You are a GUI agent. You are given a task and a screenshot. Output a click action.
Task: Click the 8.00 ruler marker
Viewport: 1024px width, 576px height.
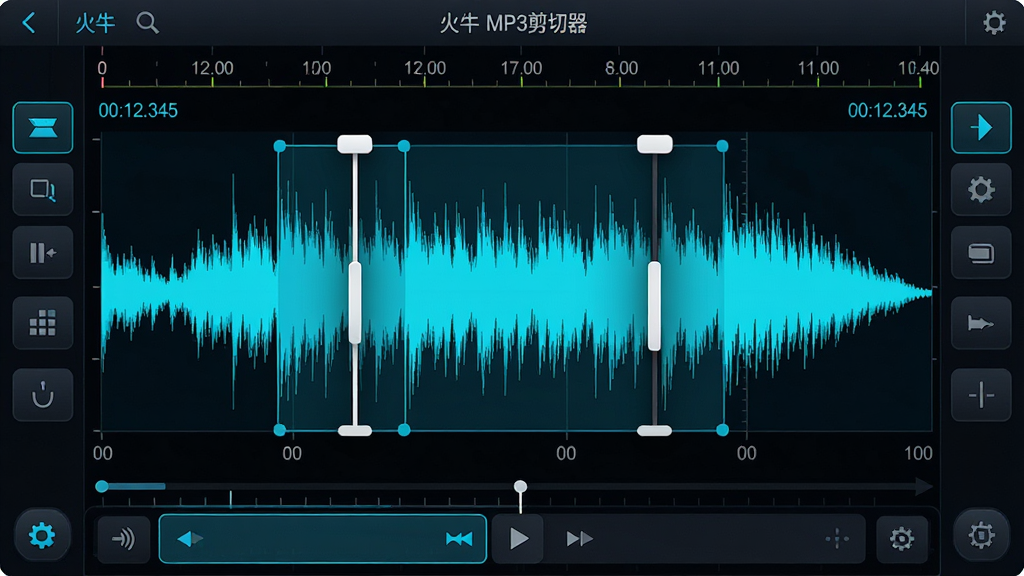coord(621,68)
